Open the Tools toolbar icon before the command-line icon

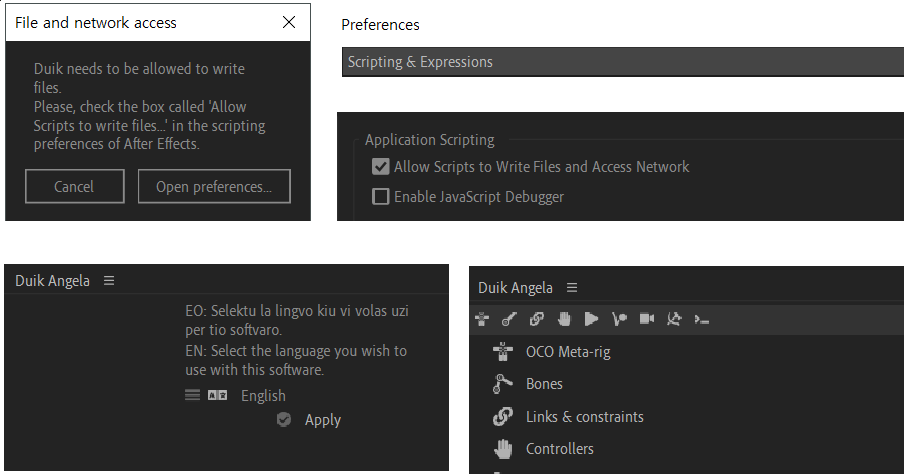(x=674, y=319)
